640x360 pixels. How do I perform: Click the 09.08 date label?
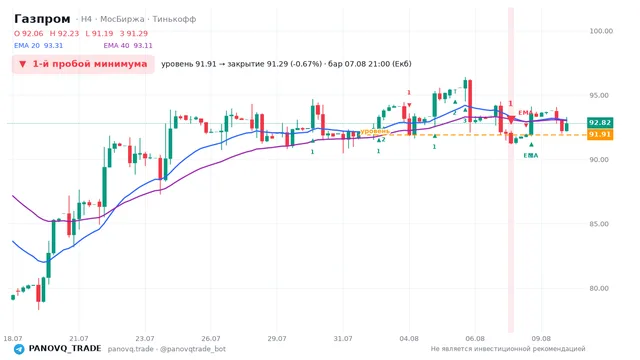coord(541,338)
